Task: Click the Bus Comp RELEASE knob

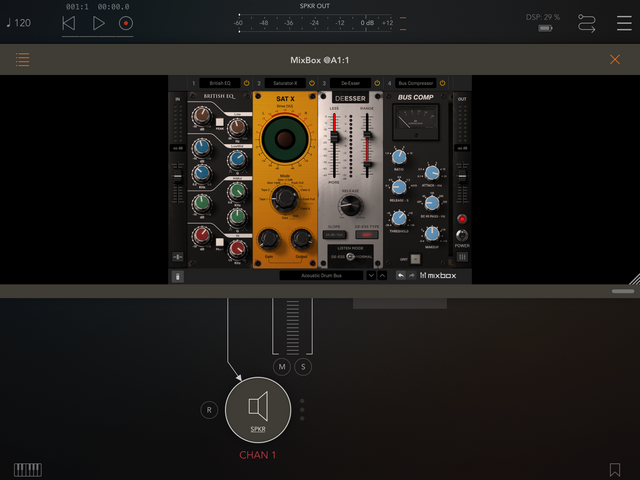Action: pos(399,187)
